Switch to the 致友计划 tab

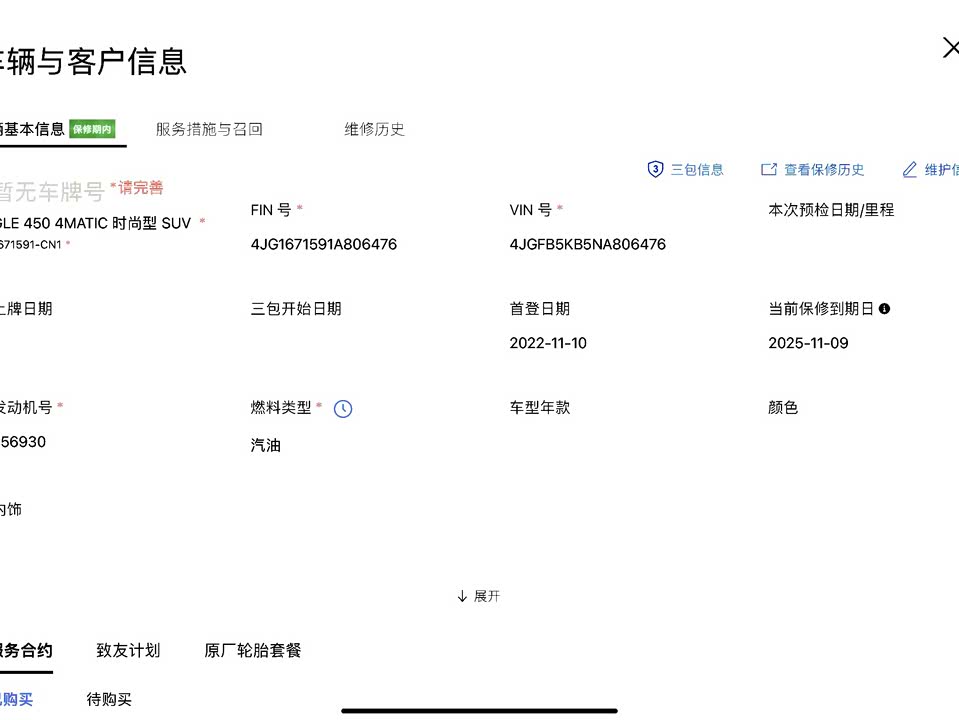click(128, 650)
